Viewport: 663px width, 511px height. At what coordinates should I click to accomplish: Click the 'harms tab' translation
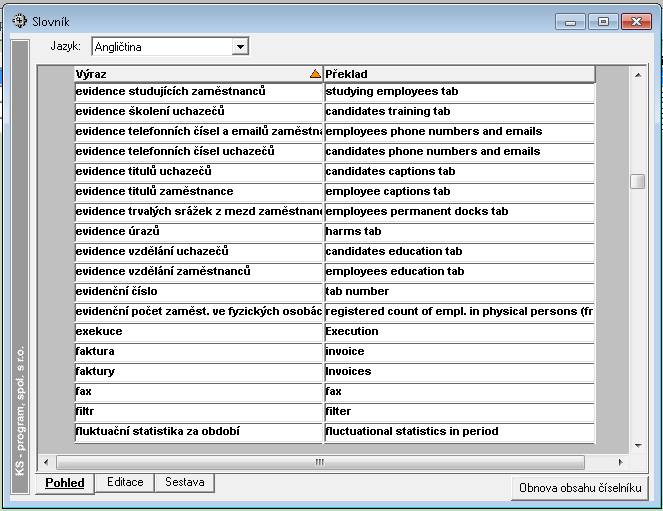pos(459,232)
